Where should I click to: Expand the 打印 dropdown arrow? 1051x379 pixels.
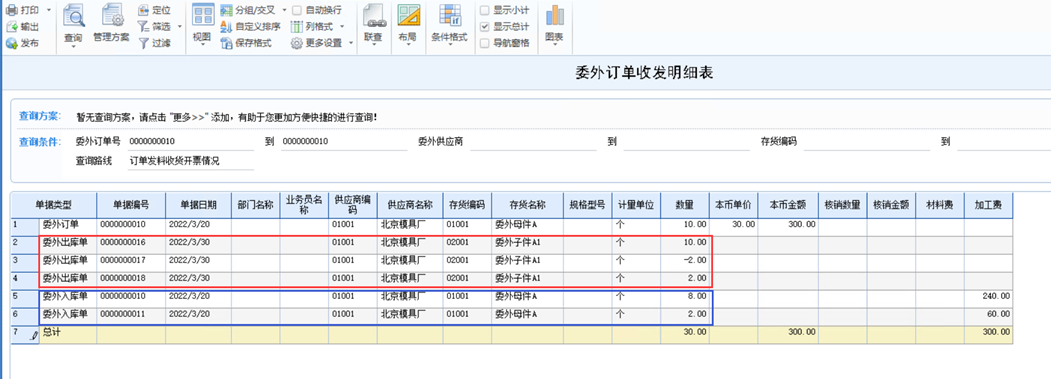49,10
